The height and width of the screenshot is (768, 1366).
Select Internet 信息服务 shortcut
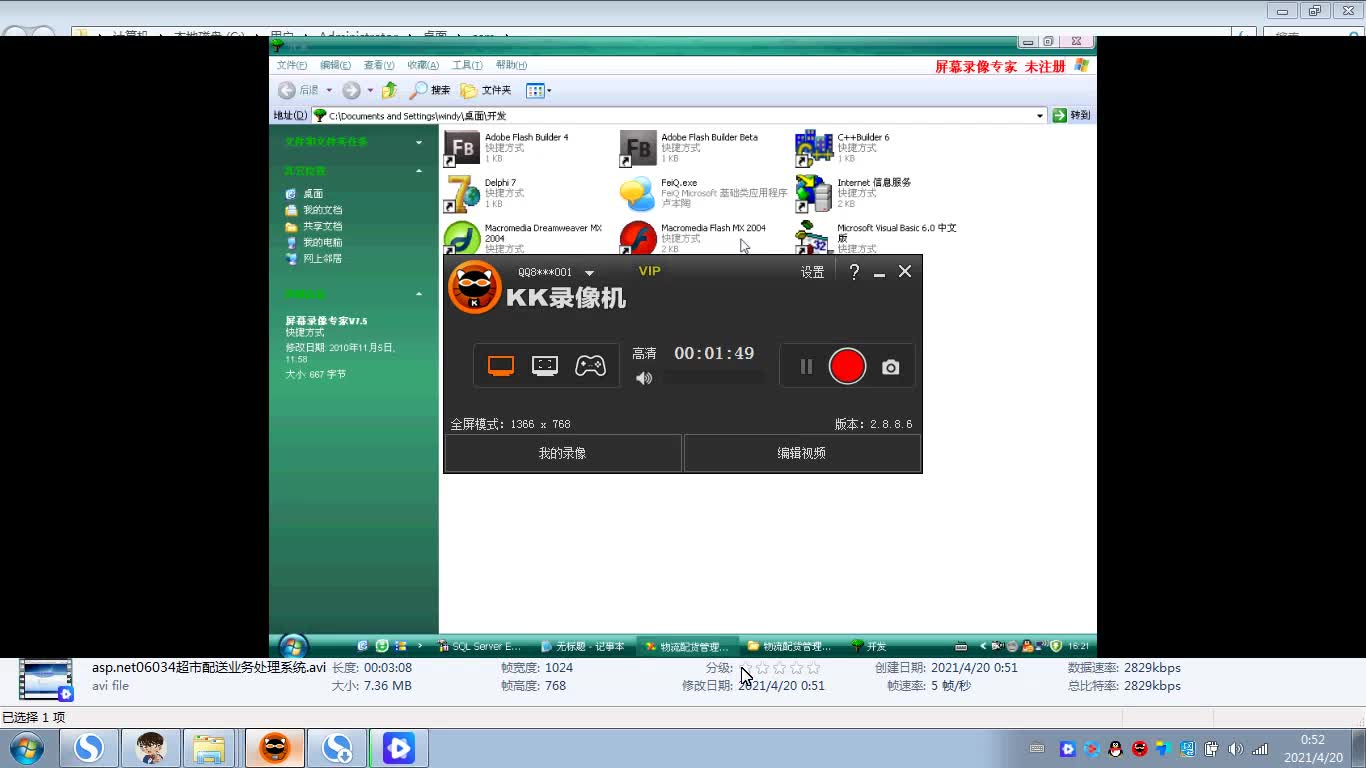click(x=854, y=193)
